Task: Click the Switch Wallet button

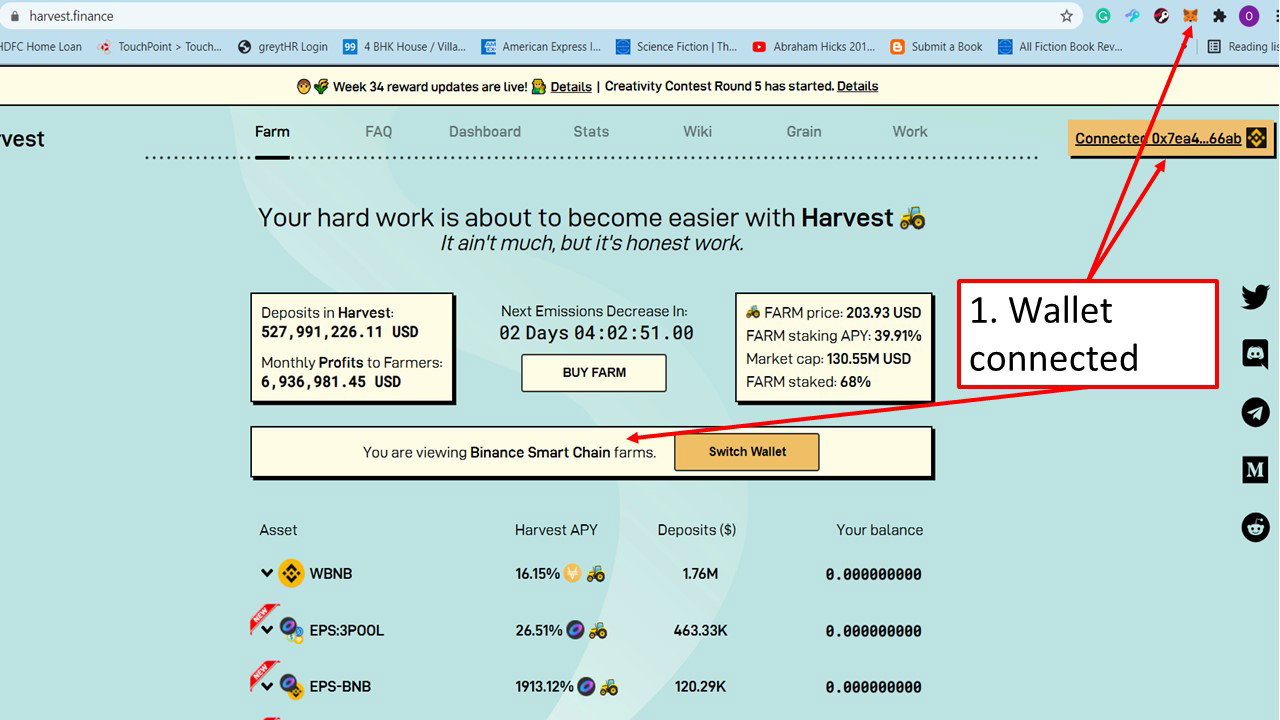Action: coord(747,452)
